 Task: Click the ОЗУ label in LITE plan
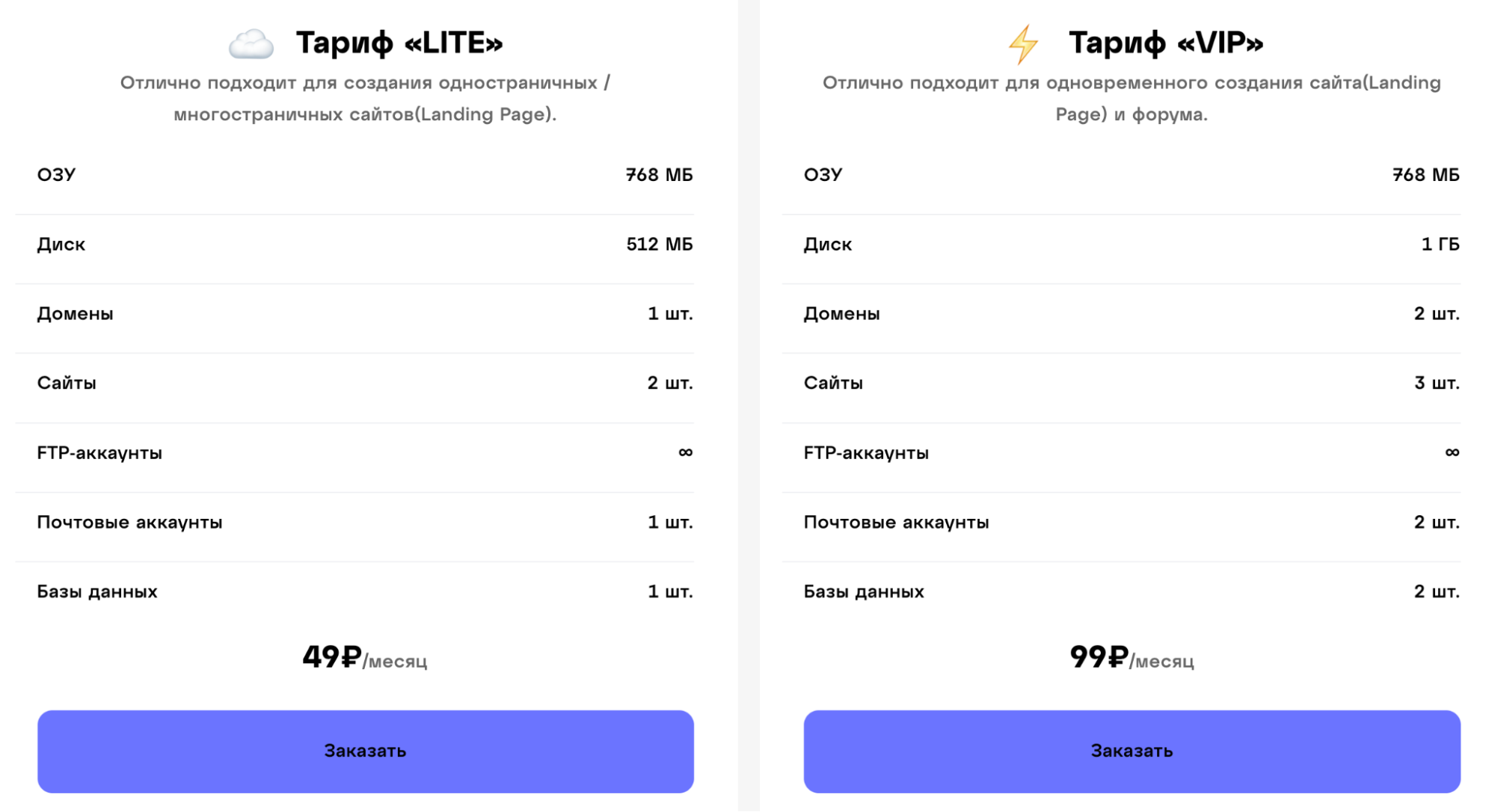(57, 175)
